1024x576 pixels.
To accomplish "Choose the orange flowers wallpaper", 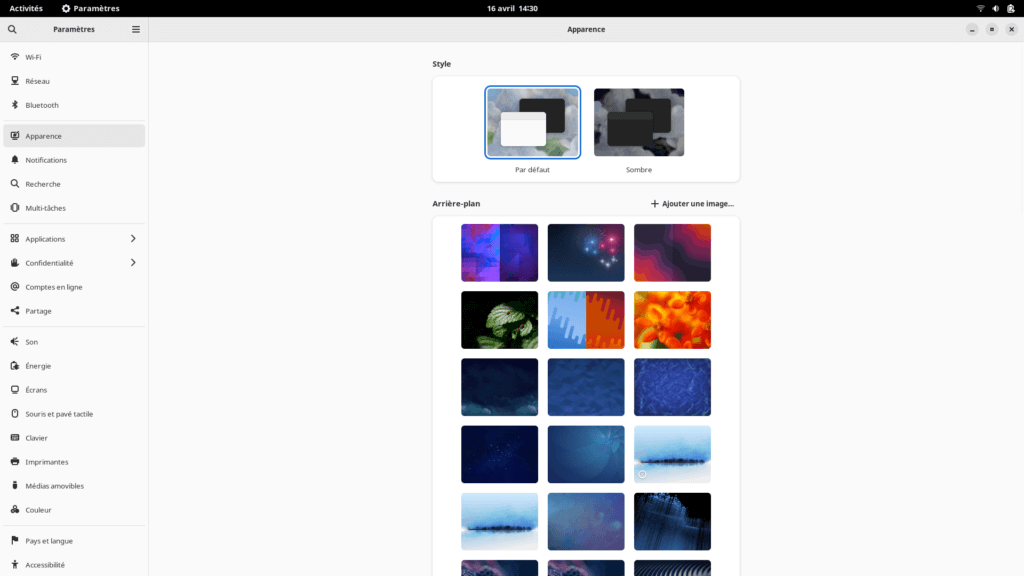I will click(672, 320).
